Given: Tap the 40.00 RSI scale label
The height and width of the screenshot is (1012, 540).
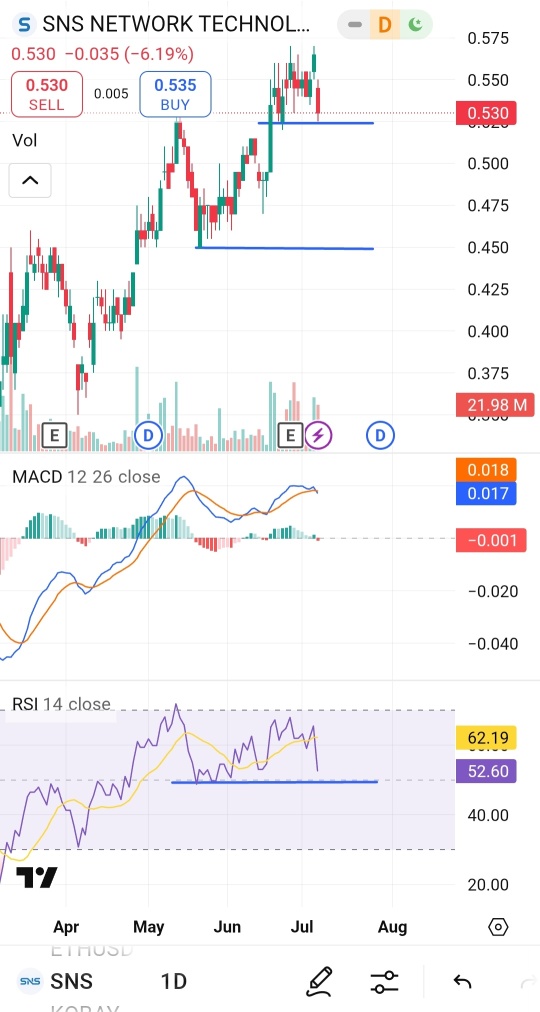Looking at the screenshot, I should tap(488, 815).
